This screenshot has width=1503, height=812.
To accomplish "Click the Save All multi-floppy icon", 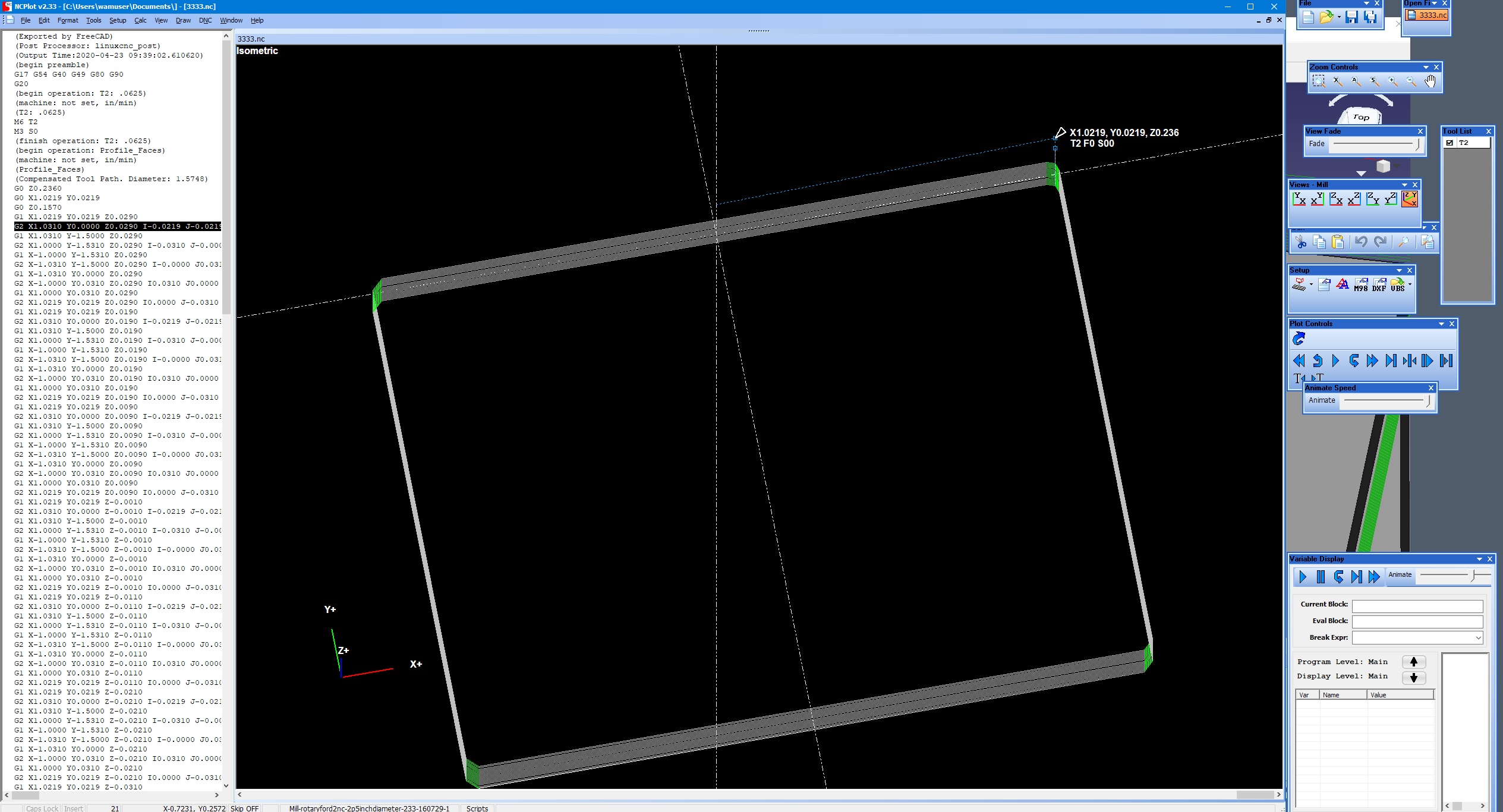I will point(1370,17).
